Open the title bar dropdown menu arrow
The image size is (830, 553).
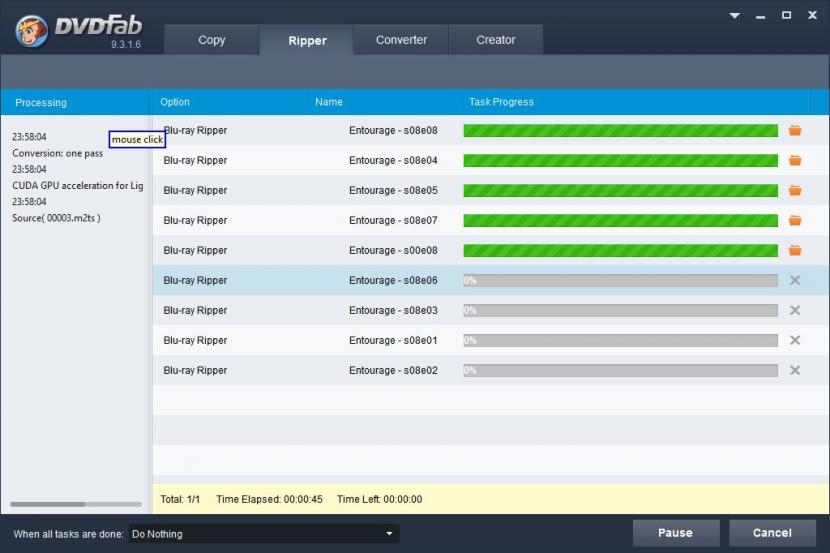(735, 16)
